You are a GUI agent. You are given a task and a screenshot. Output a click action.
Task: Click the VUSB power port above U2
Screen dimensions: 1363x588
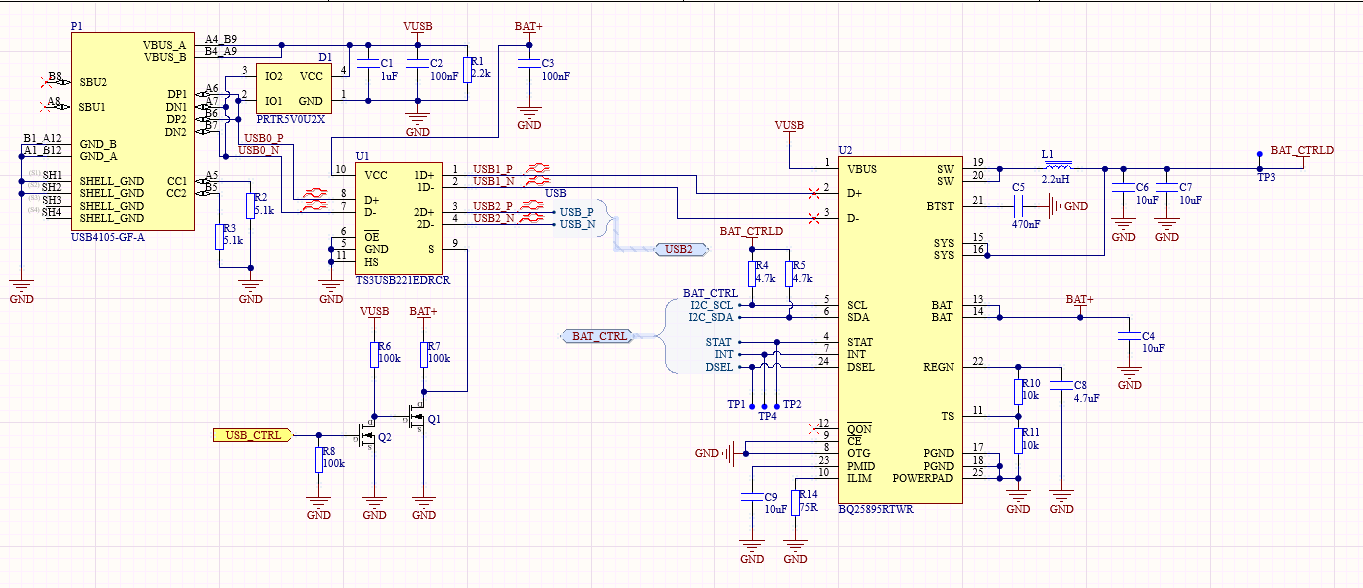pyautogui.click(x=790, y=126)
